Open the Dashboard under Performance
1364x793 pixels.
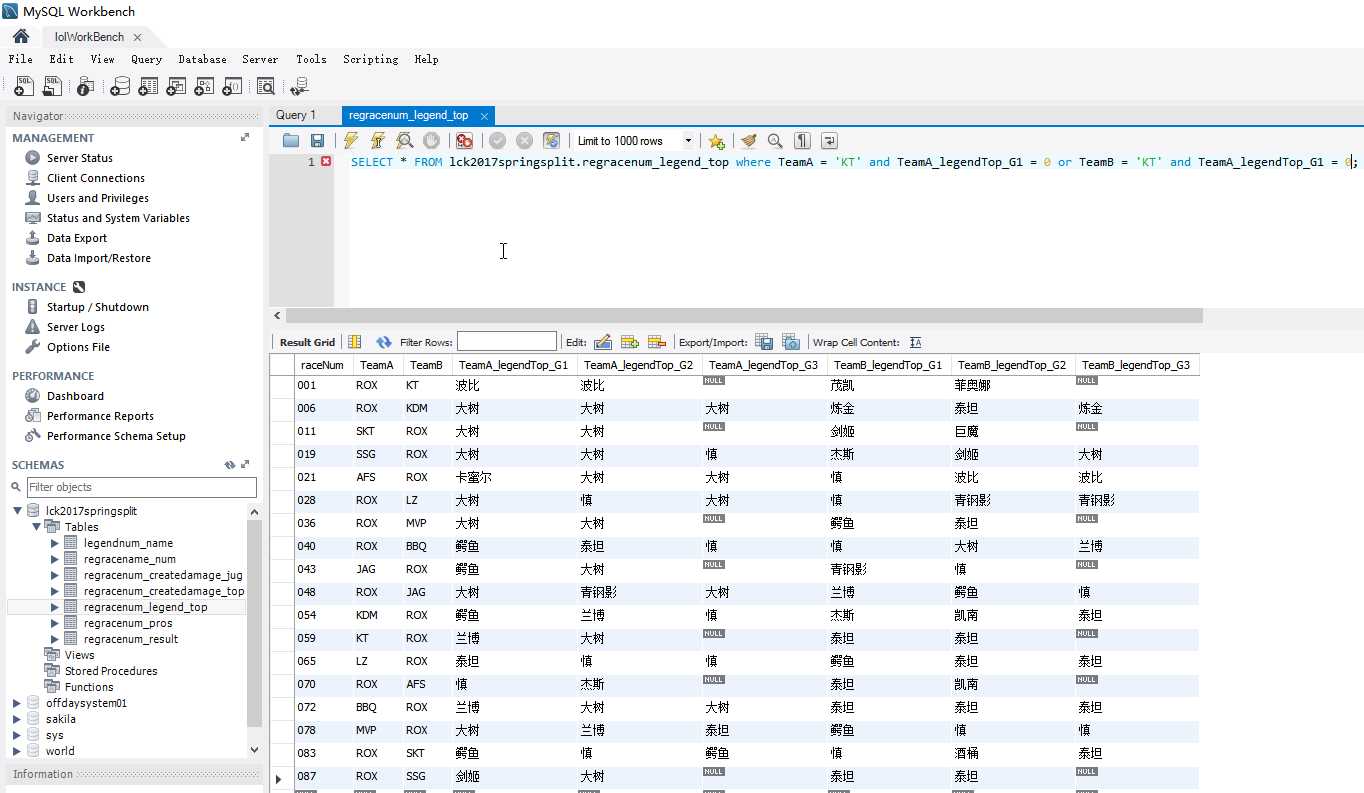[x=74, y=396]
